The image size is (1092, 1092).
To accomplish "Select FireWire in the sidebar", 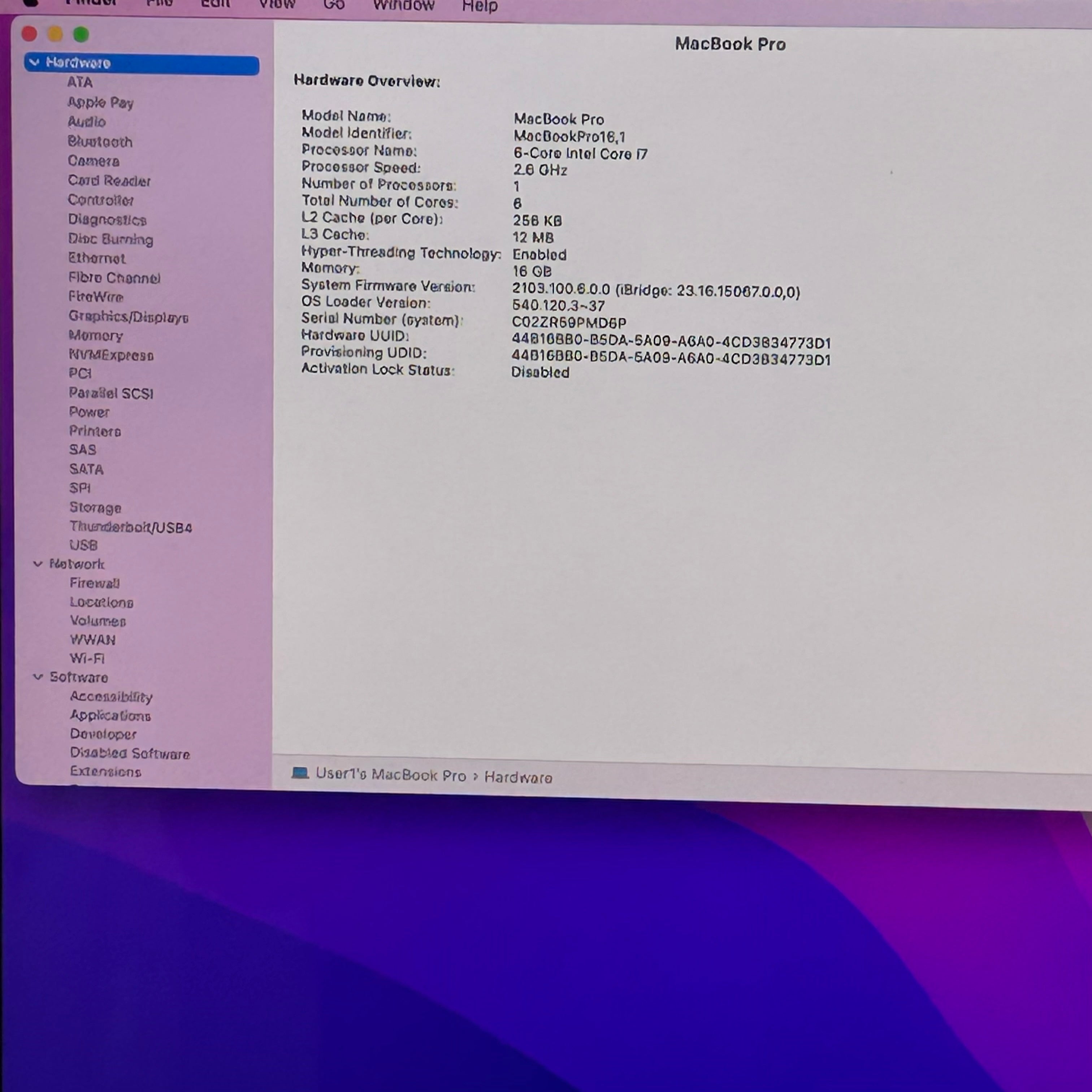I will (96, 297).
